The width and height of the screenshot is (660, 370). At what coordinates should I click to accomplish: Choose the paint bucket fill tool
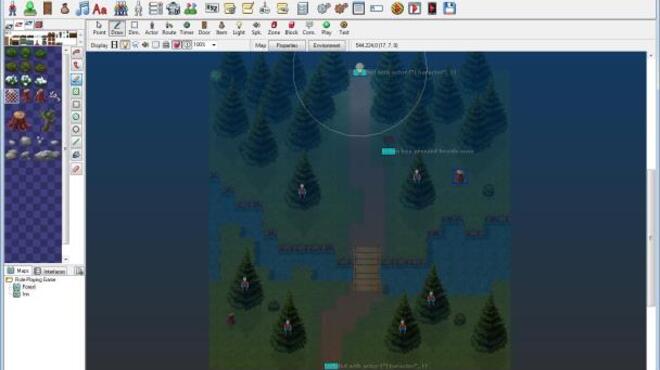[76, 155]
